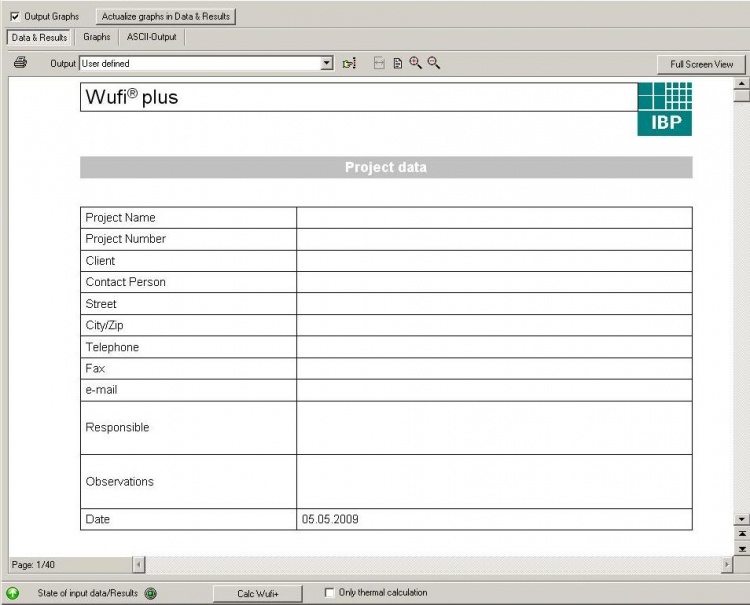Click the e-mail row label
The height and width of the screenshot is (605, 750).
click(x=101, y=390)
